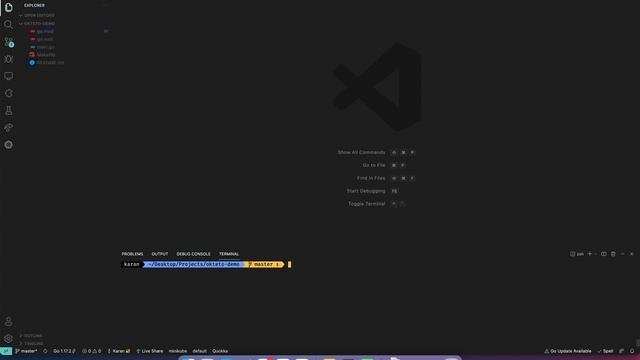Open errors and warnings count in status bar
The image size is (640, 360).
coord(91,351)
